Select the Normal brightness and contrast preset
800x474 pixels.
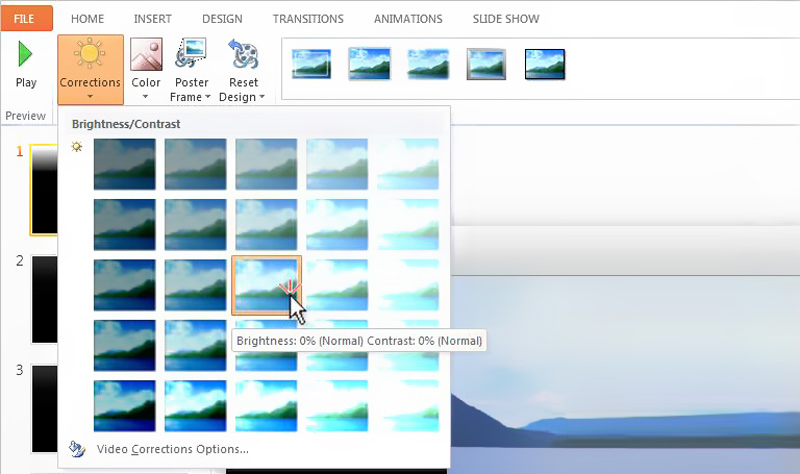[x=266, y=286]
